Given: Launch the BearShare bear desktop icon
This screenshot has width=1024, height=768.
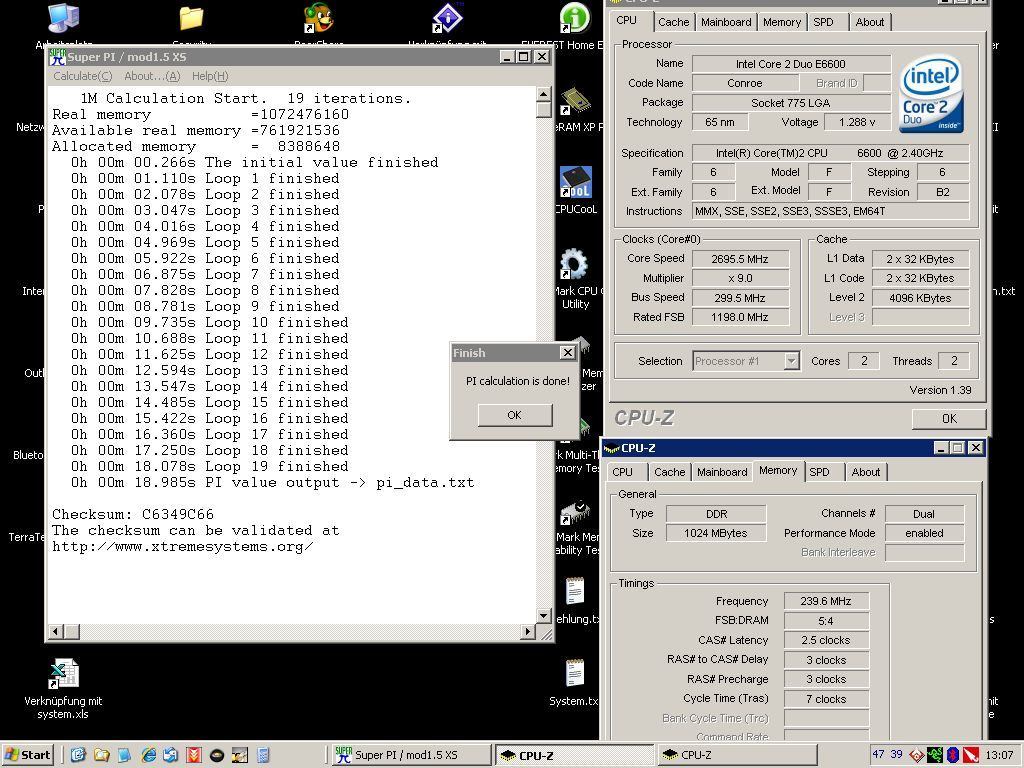Looking at the screenshot, I should (x=319, y=18).
